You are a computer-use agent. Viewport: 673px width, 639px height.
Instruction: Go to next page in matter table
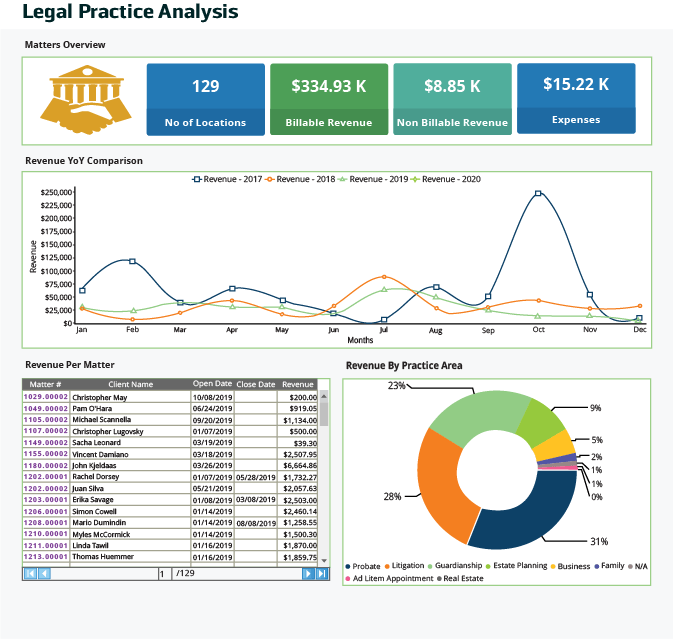pos(308,574)
